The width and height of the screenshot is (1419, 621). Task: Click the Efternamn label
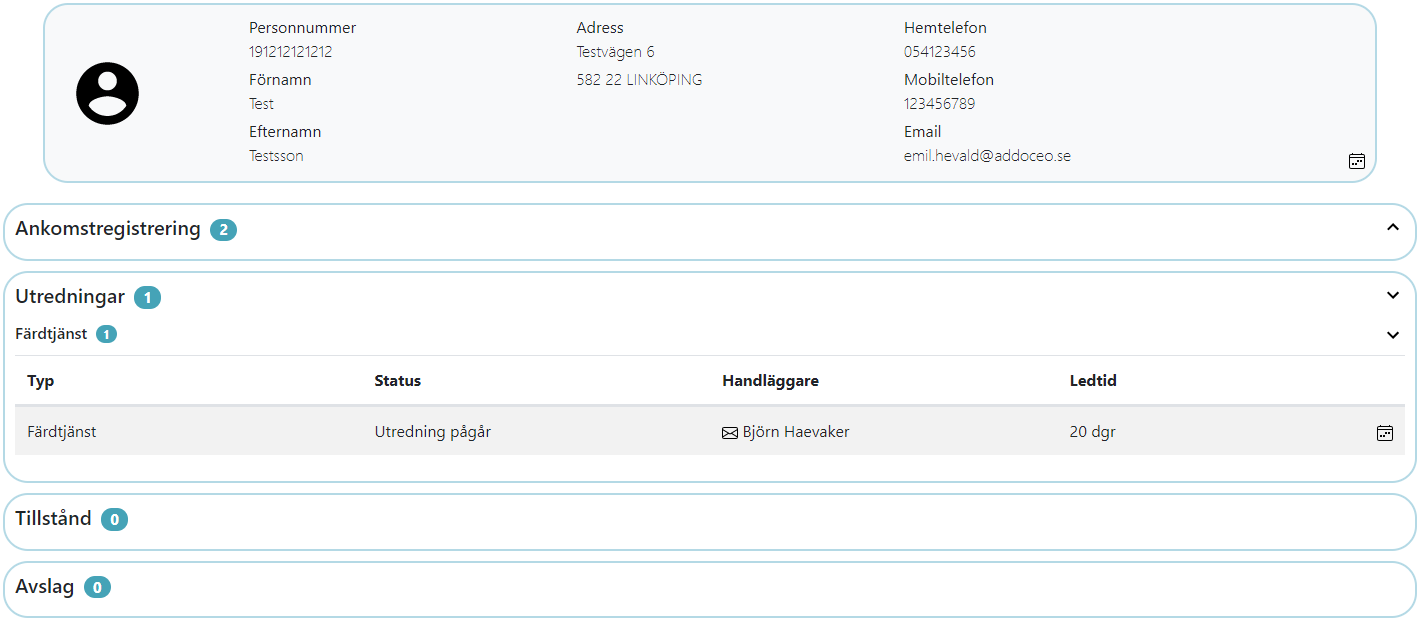[x=285, y=132]
